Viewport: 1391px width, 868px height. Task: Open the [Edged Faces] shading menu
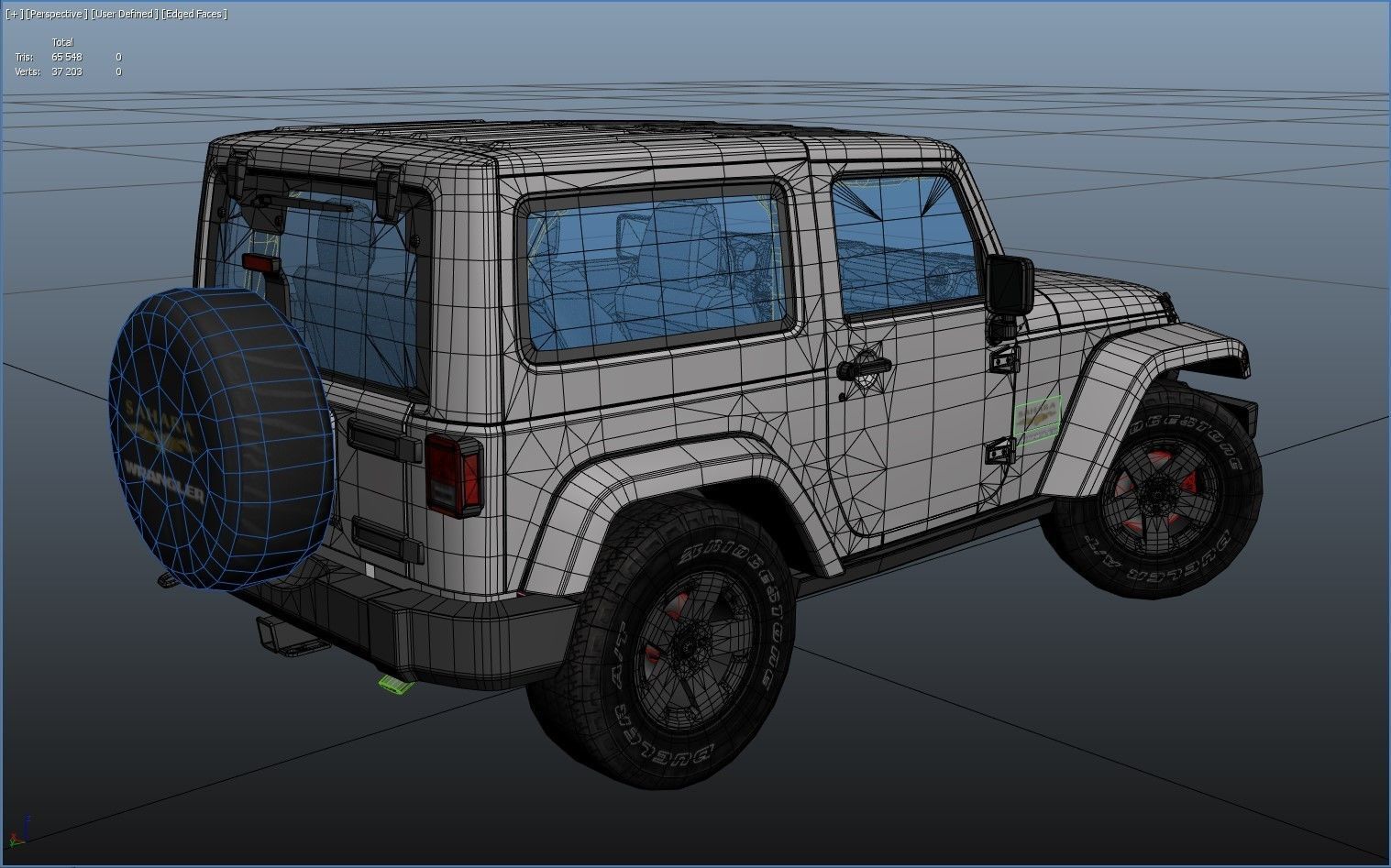(194, 14)
